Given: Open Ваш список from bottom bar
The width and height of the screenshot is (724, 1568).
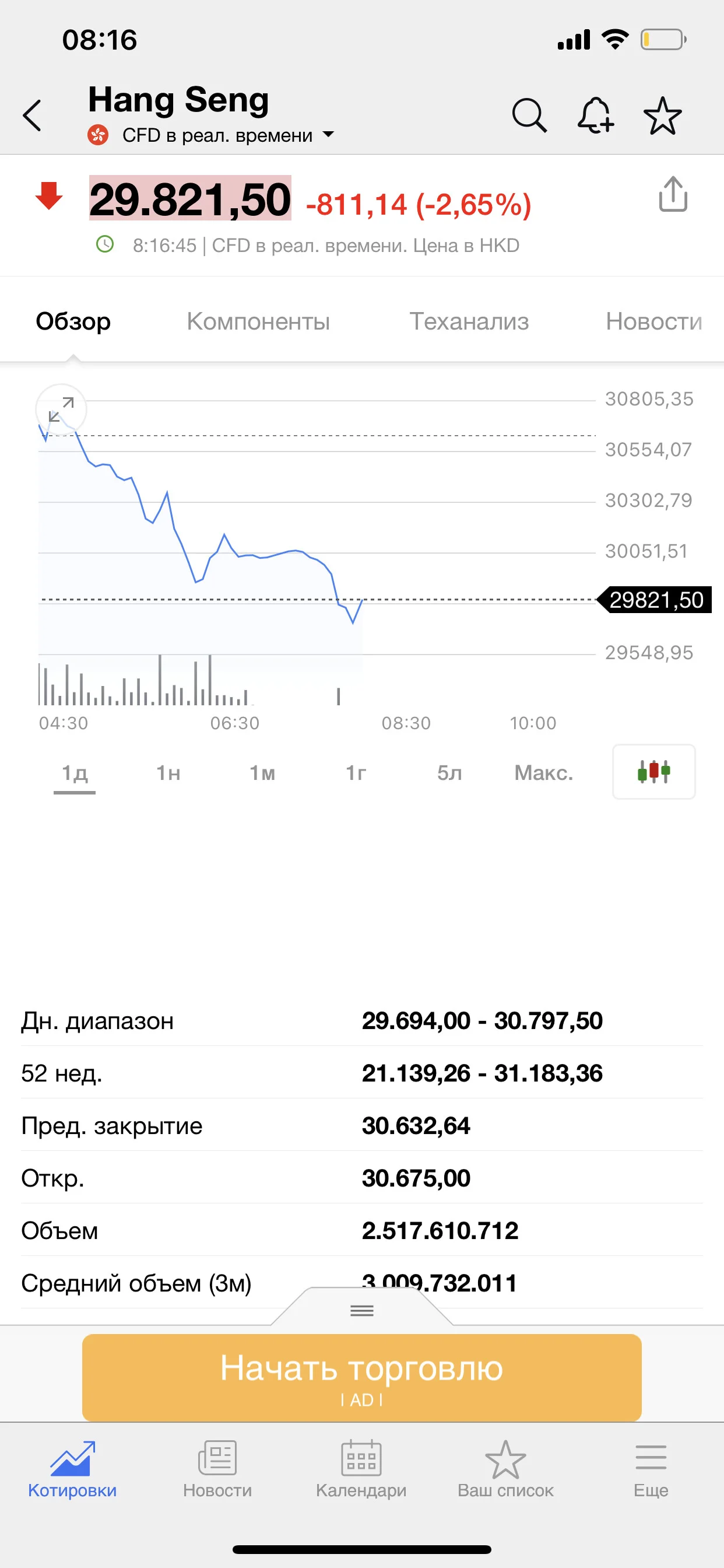Looking at the screenshot, I should coord(505,1469).
